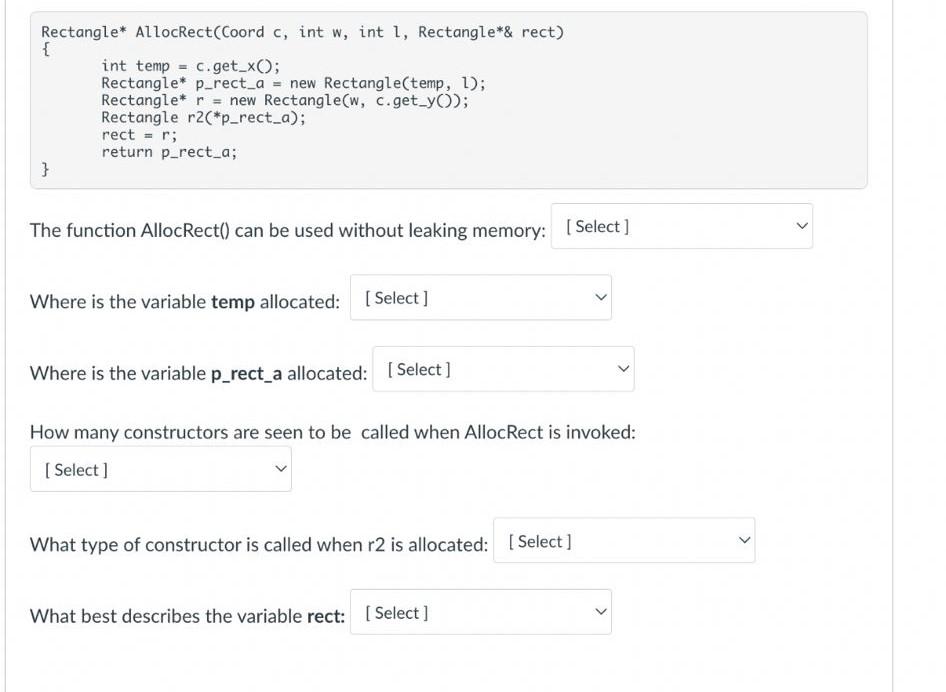Open the r2 constructor type dropdown
This screenshot has width=946, height=692.
(624, 540)
